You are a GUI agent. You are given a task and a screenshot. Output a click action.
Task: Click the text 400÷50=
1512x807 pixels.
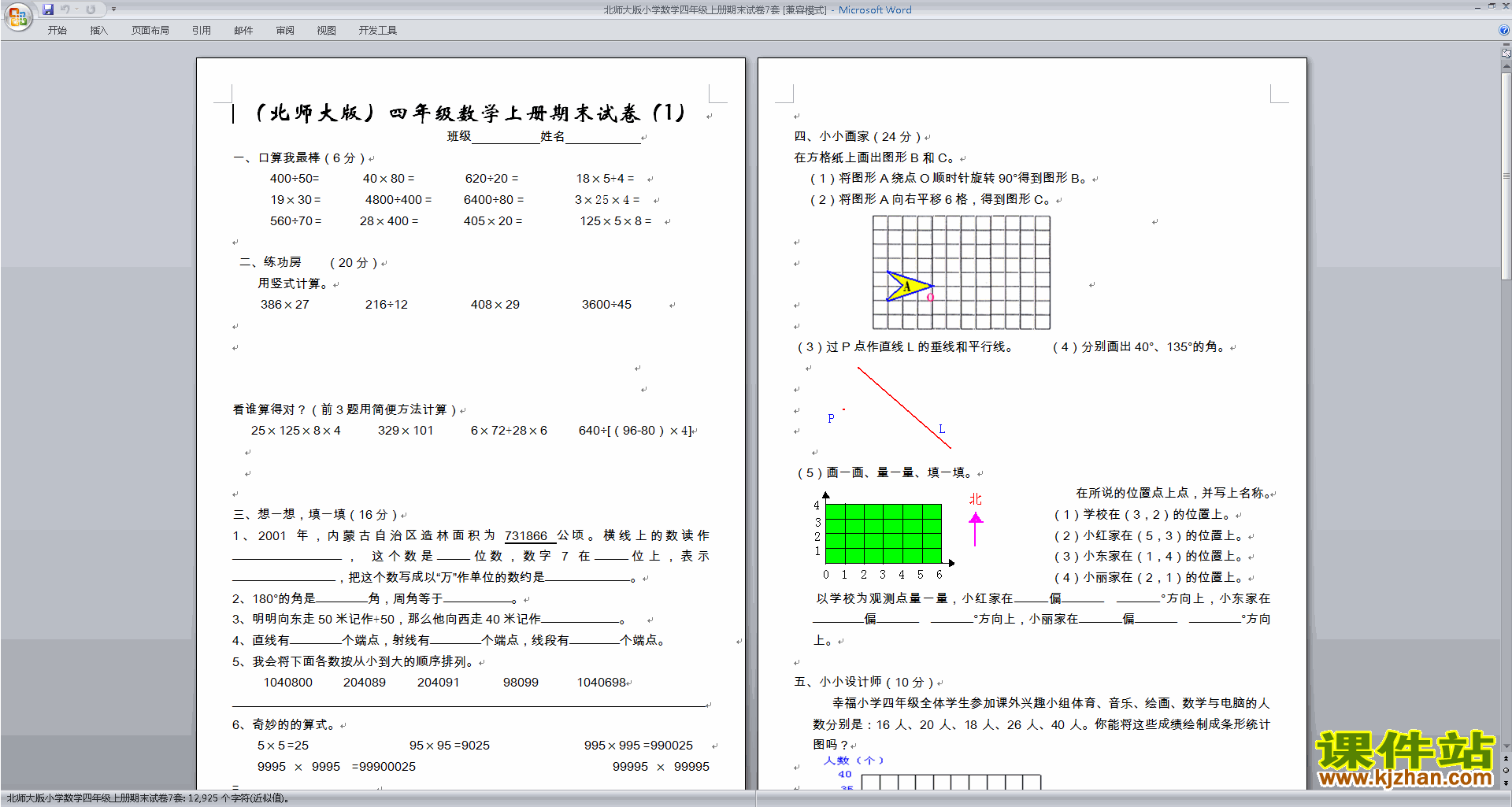(295, 179)
